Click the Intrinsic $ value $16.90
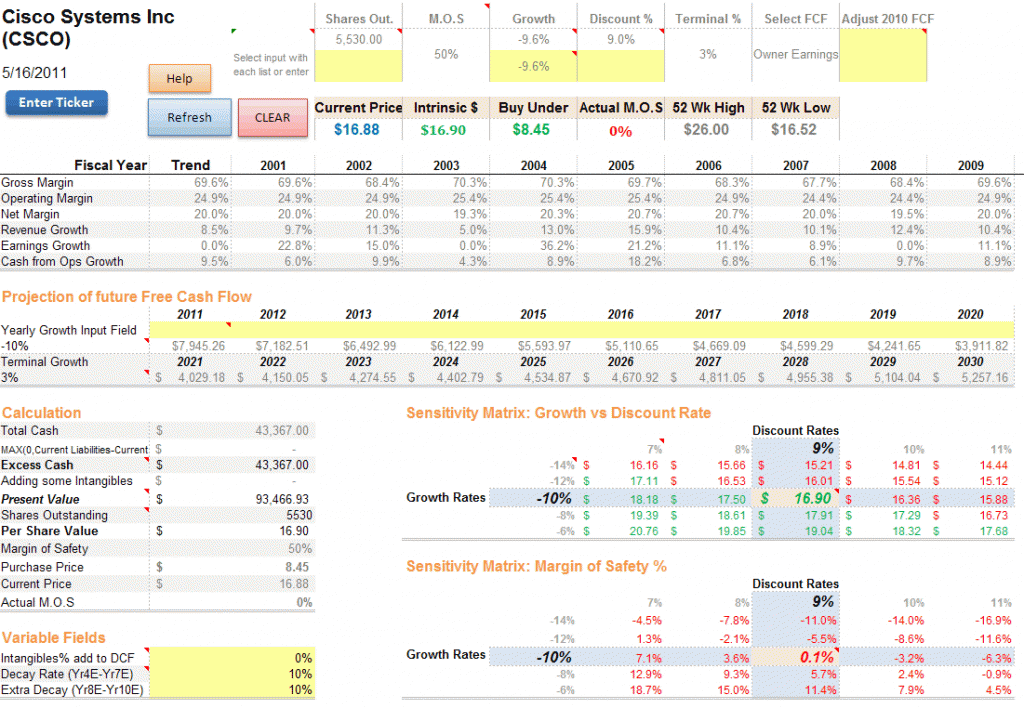1024x708 pixels. click(x=443, y=130)
